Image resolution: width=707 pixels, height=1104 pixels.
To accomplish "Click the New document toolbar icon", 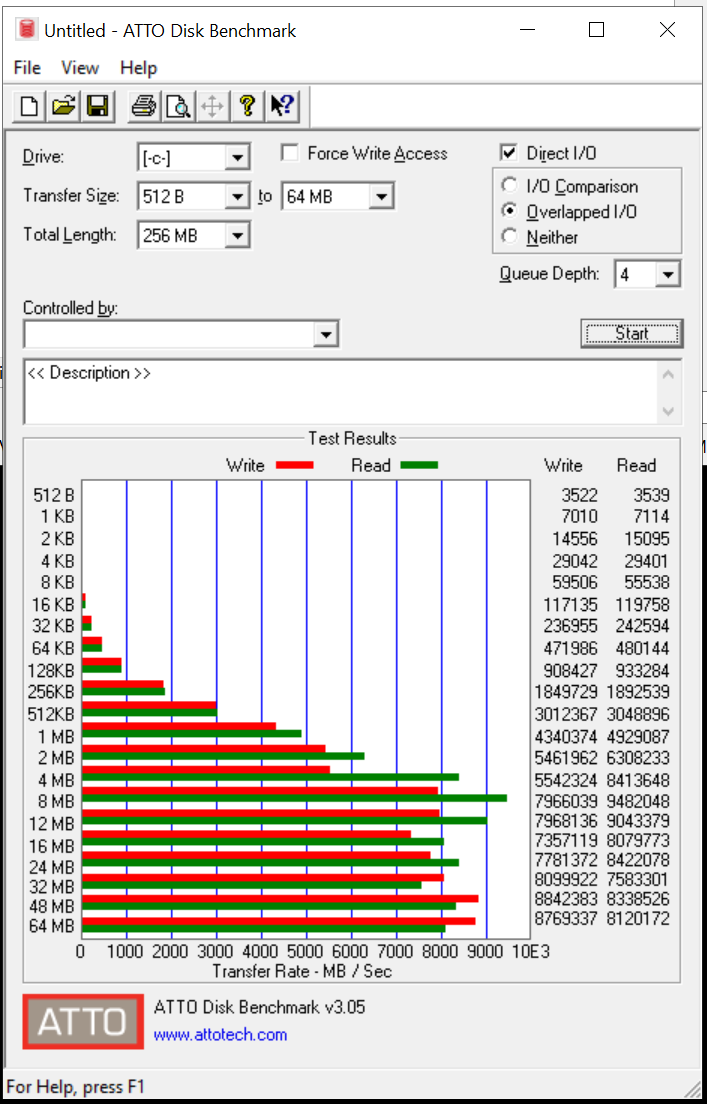I will click(30, 107).
